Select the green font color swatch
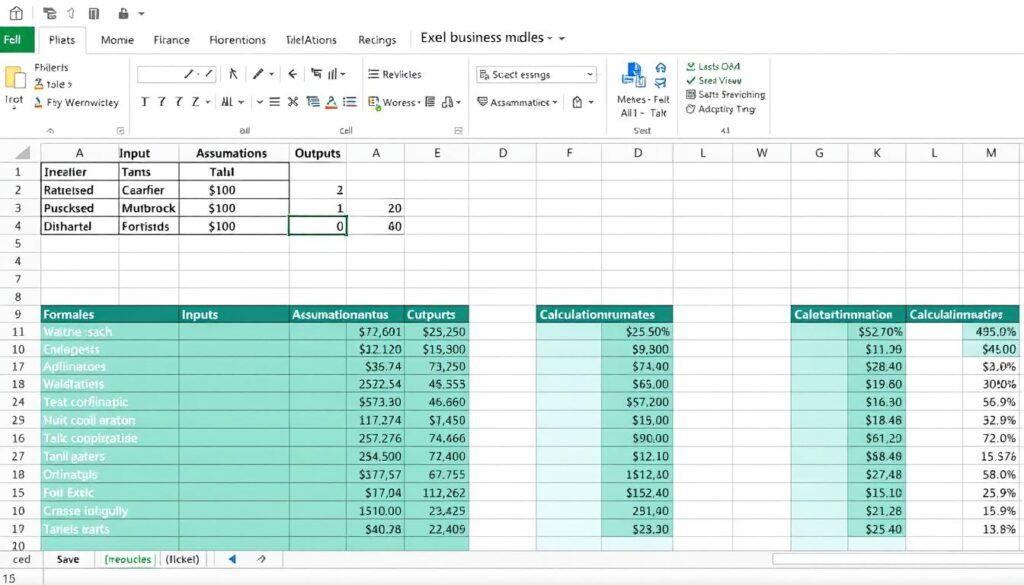 click(x=378, y=105)
